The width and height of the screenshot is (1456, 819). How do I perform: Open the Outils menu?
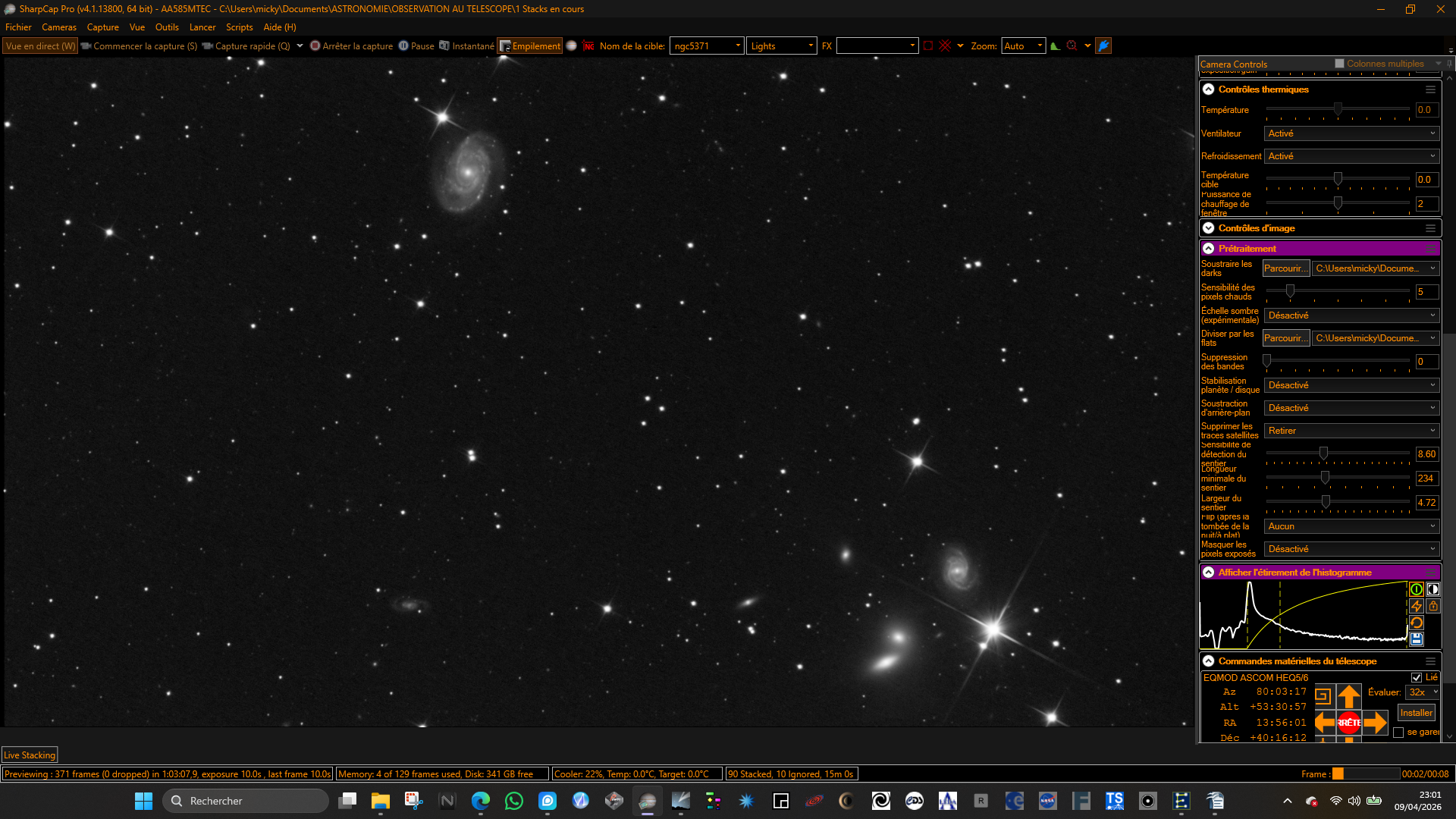pyautogui.click(x=167, y=27)
